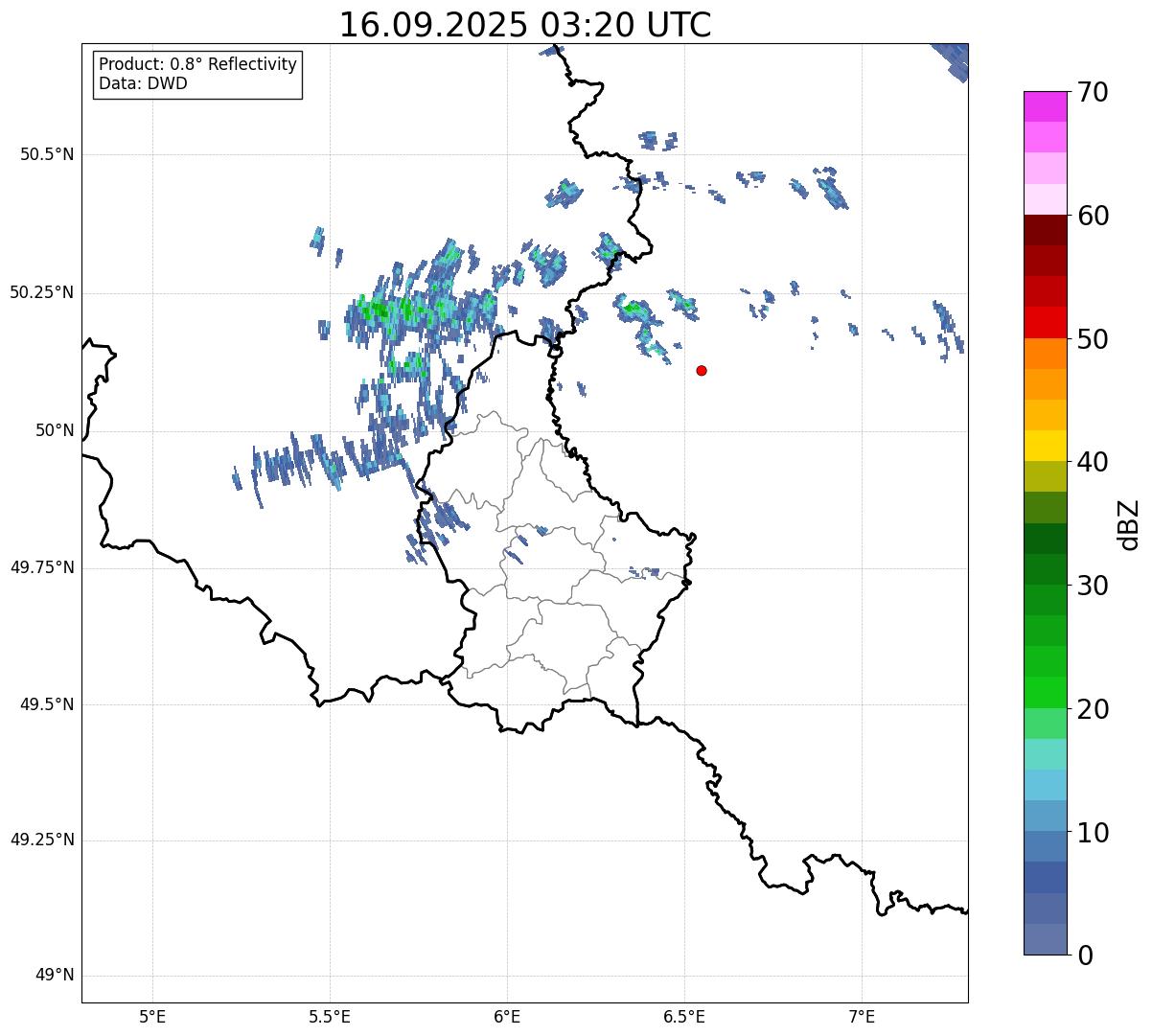The width and height of the screenshot is (1152, 1036).
Task: Click the longitude label '7°E'
Action: [863, 1016]
